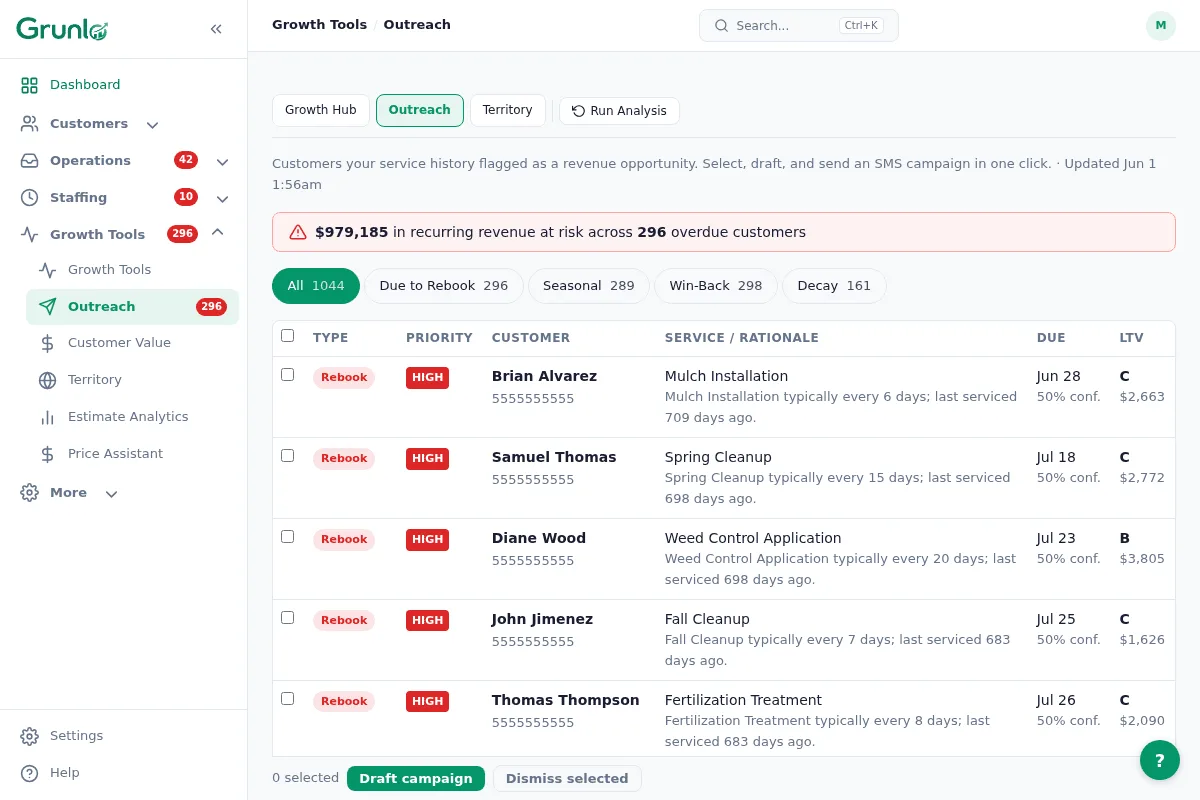The width and height of the screenshot is (1200, 800).
Task: Click the Outreach 296 sidebar badge
Action: point(211,307)
